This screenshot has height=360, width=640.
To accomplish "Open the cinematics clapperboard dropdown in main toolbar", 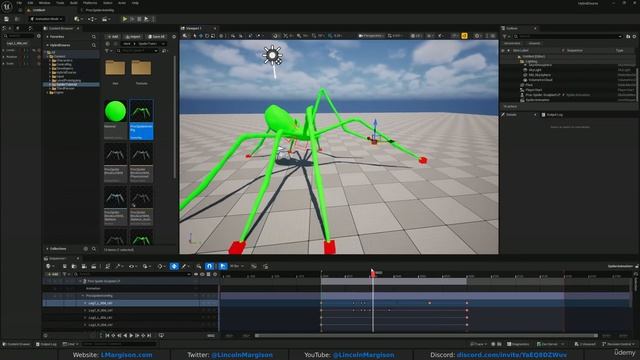I will (x=105, y=19).
